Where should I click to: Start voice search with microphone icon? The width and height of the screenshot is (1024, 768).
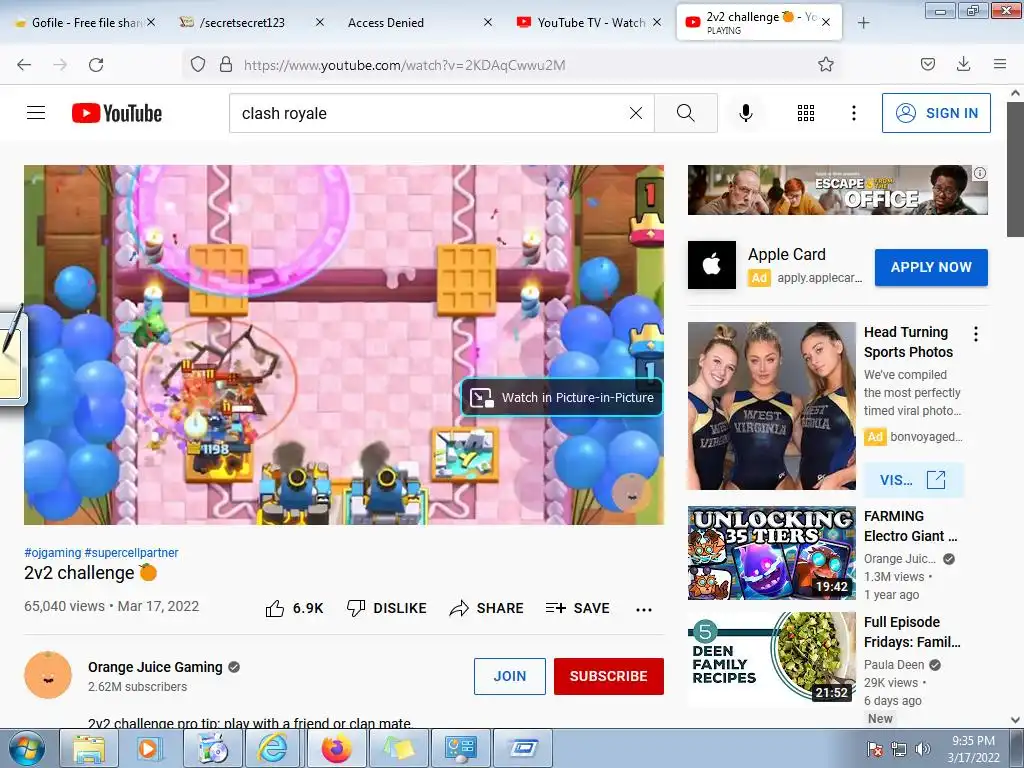(x=746, y=113)
